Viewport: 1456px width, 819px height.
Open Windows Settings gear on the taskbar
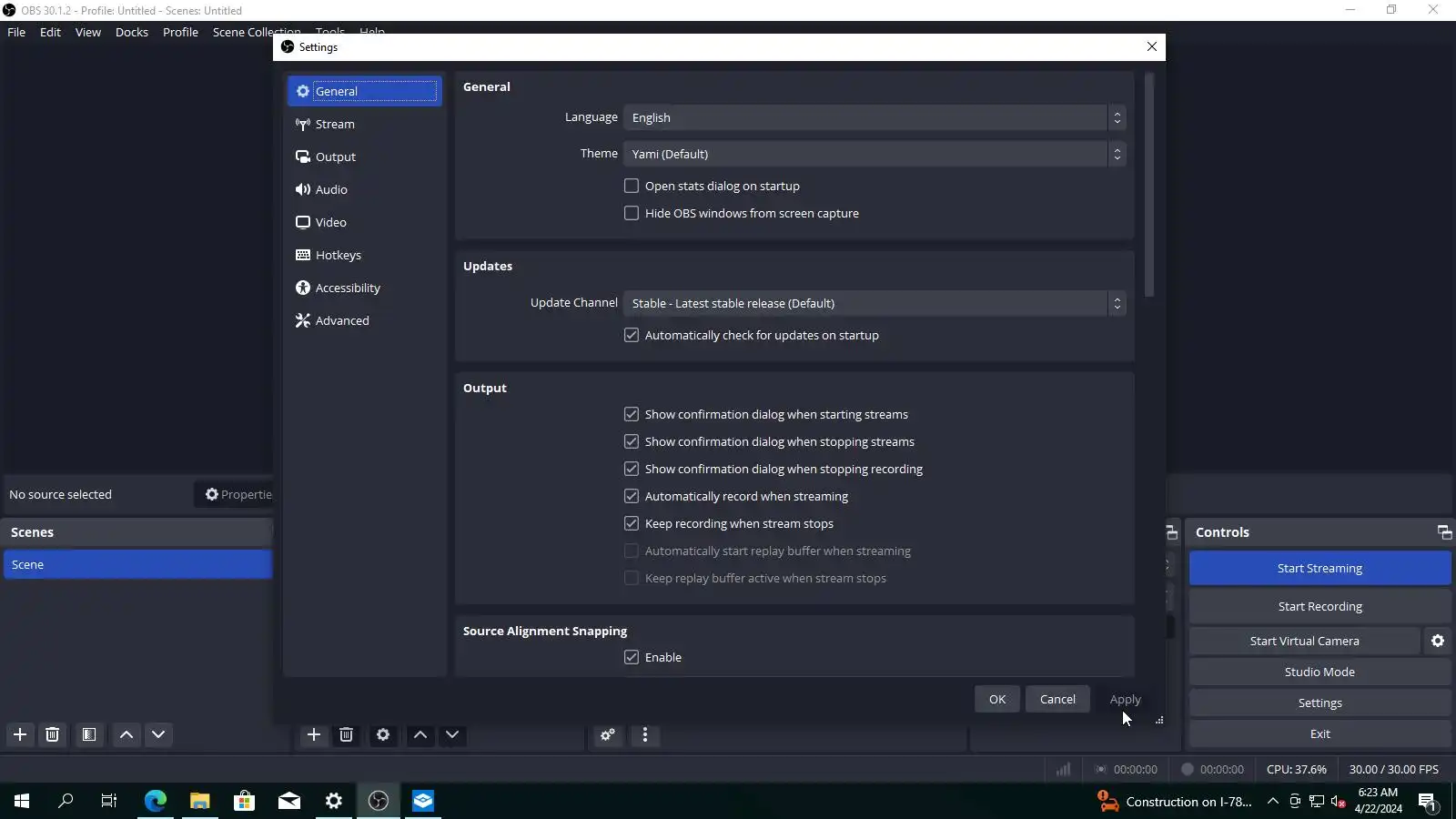tap(334, 801)
